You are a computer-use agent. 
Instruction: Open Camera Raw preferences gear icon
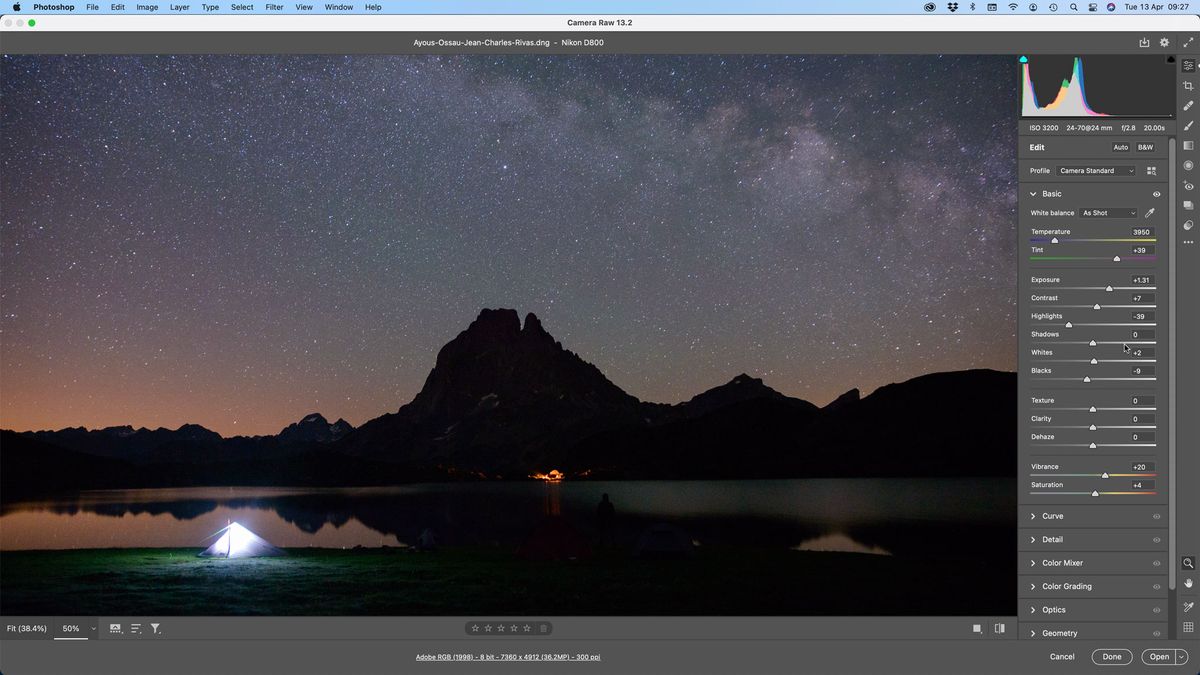[1163, 42]
